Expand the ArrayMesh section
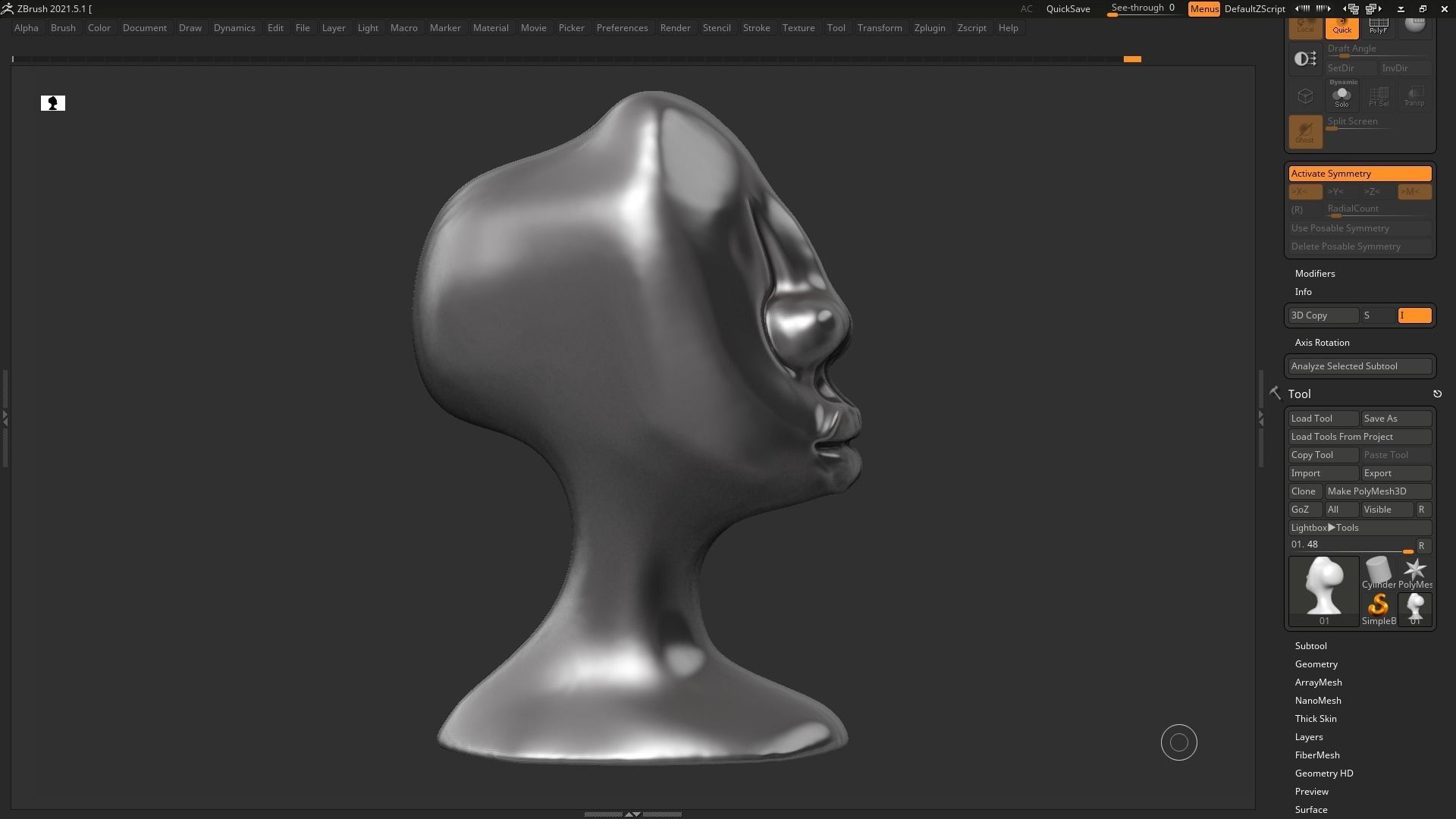Image resolution: width=1456 pixels, height=819 pixels. click(x=1319, y=682)
